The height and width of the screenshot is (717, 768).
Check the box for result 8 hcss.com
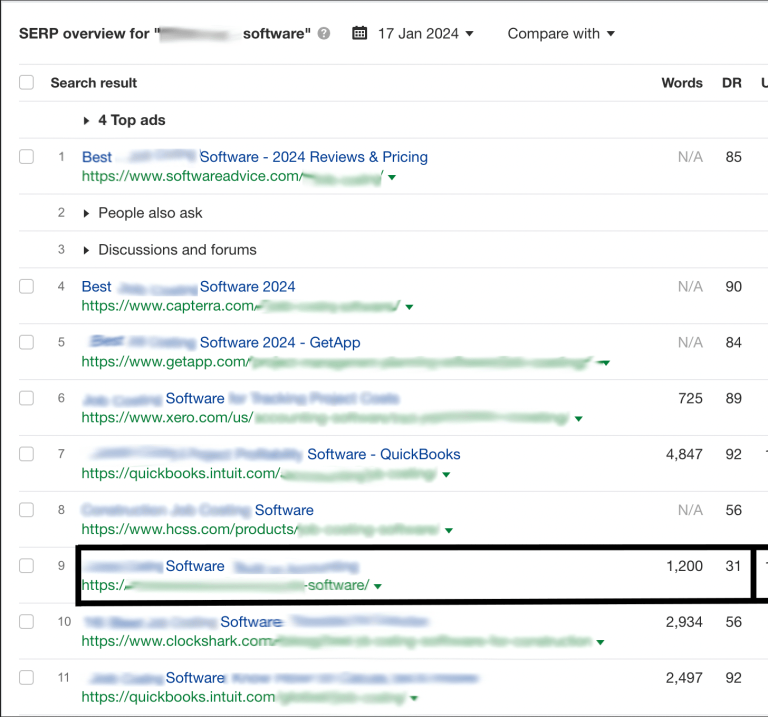point(26,509)
